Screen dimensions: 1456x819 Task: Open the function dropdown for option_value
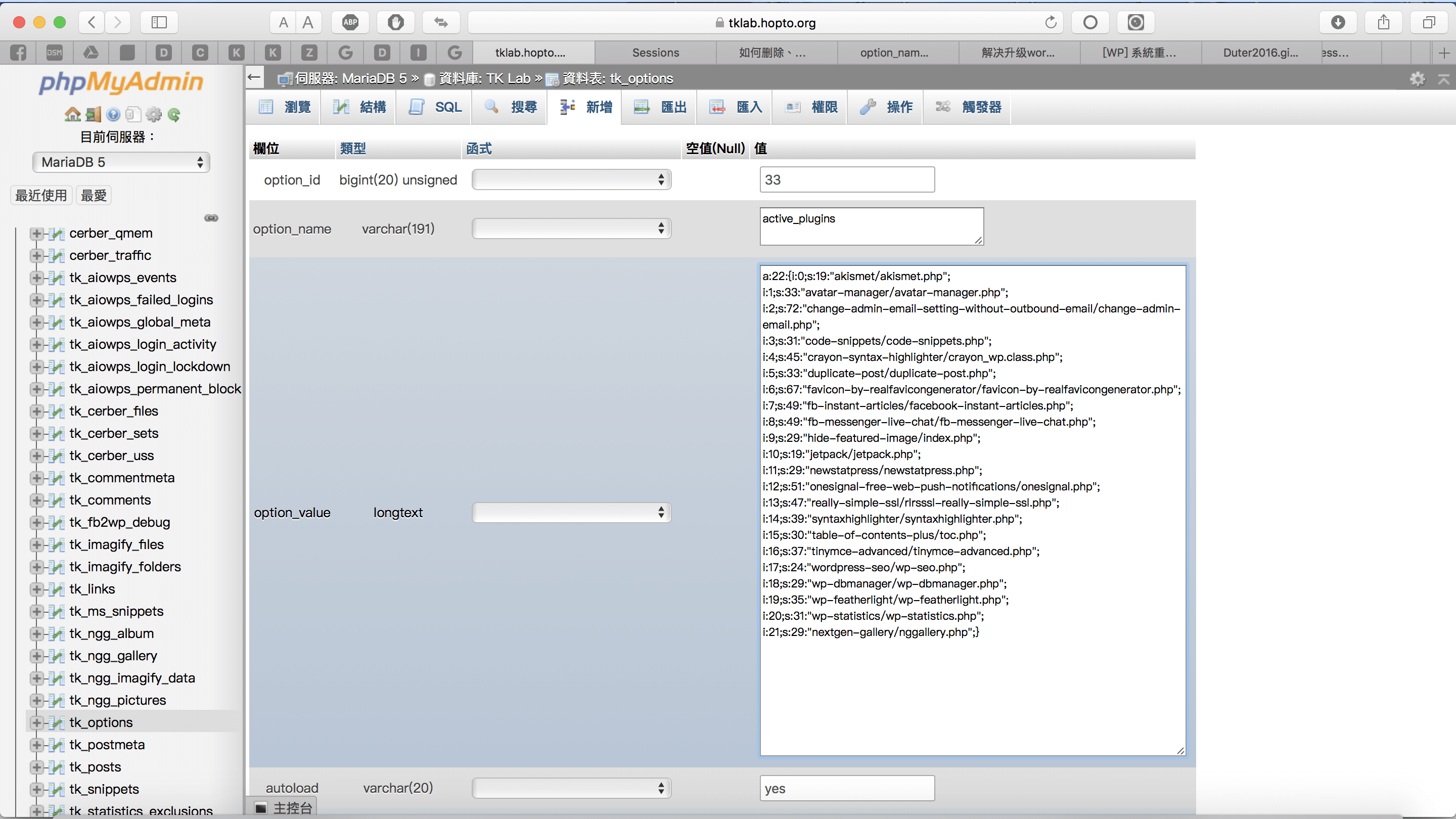coord(571,513)
